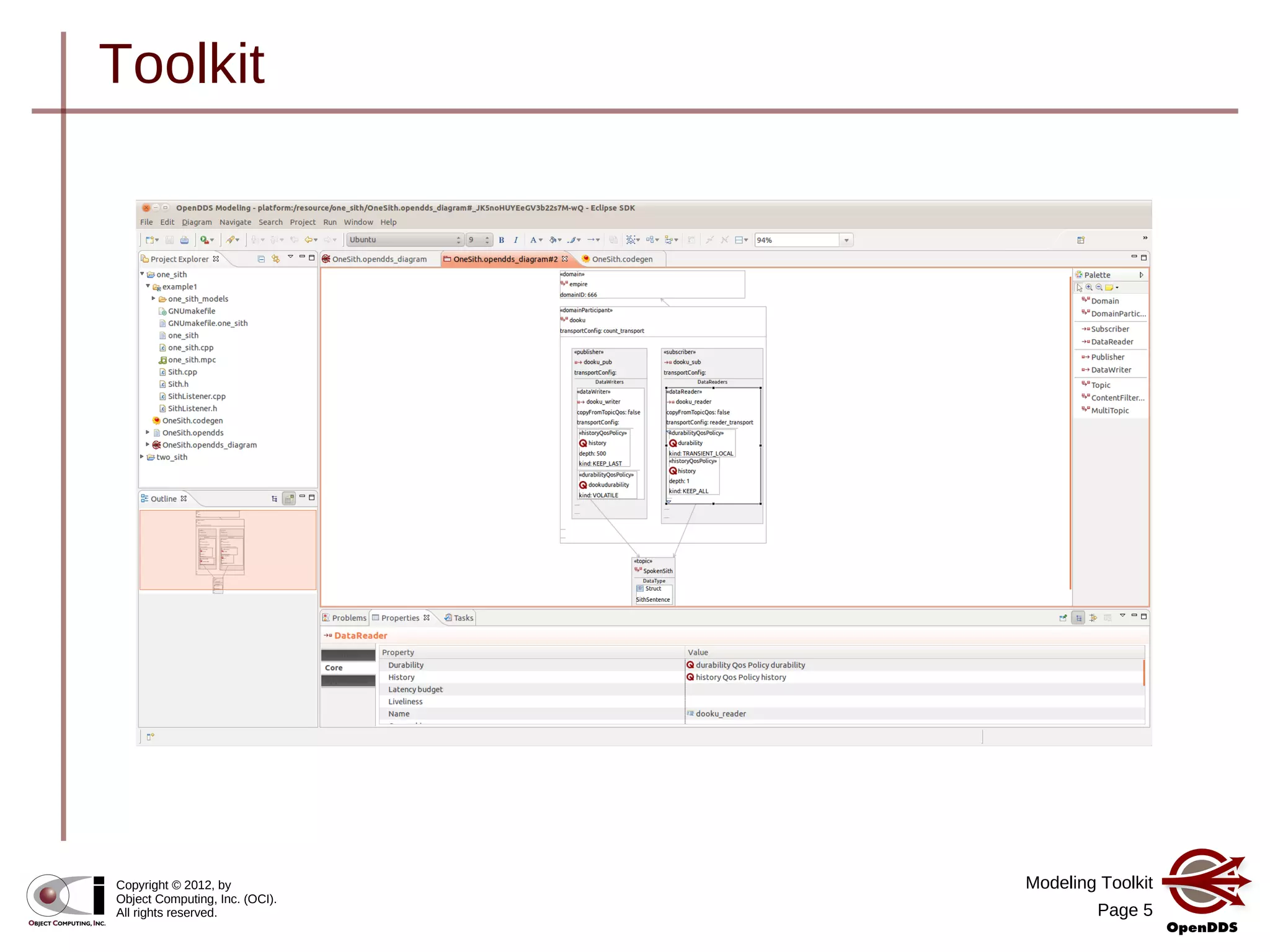Collapse All in Project Explorer

pos(261,259)
